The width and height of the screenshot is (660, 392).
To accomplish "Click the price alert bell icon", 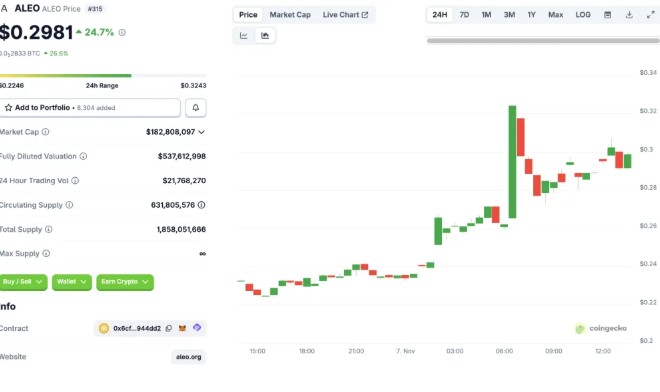I will pos(196,108).
